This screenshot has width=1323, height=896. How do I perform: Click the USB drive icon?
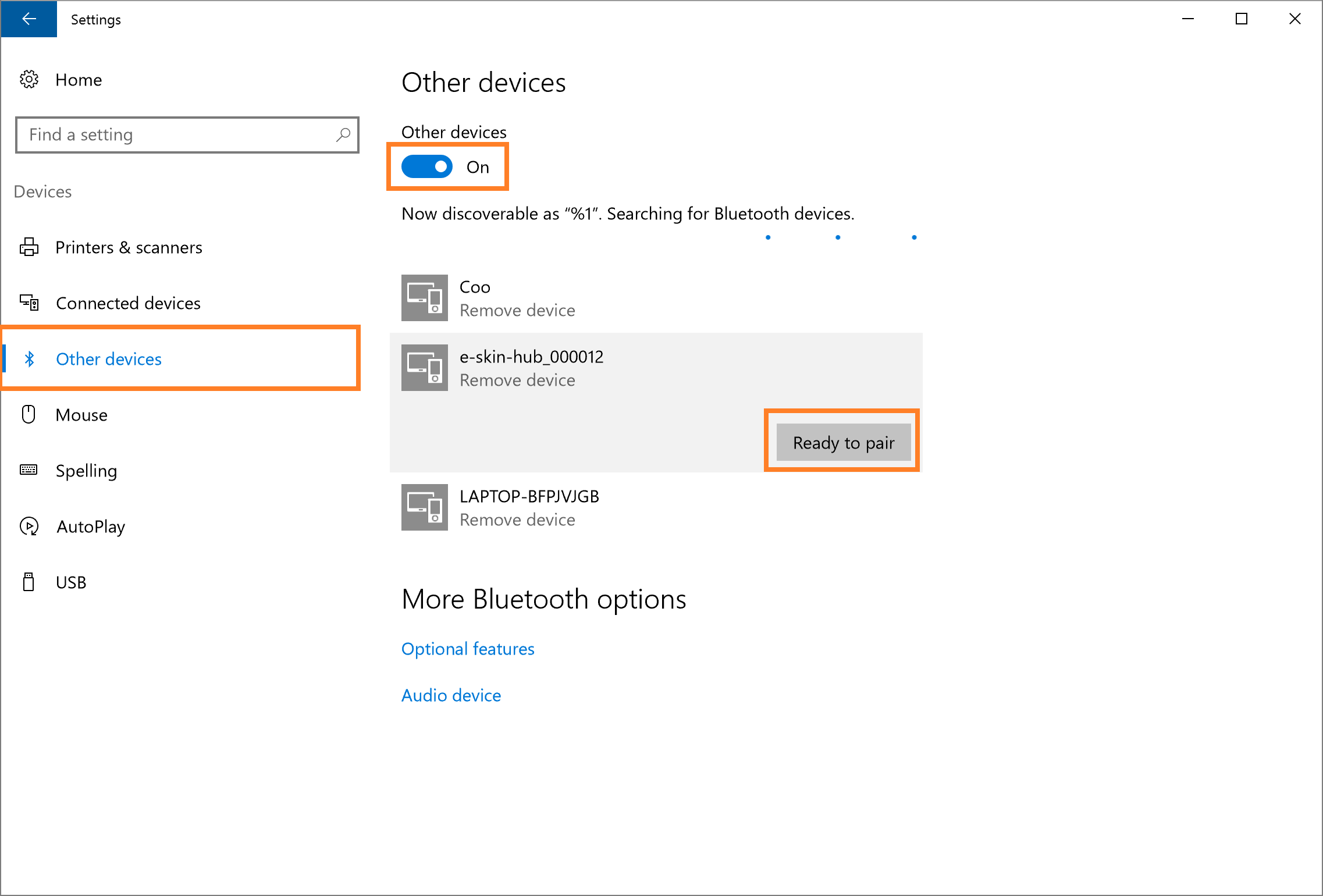[29, 582]
